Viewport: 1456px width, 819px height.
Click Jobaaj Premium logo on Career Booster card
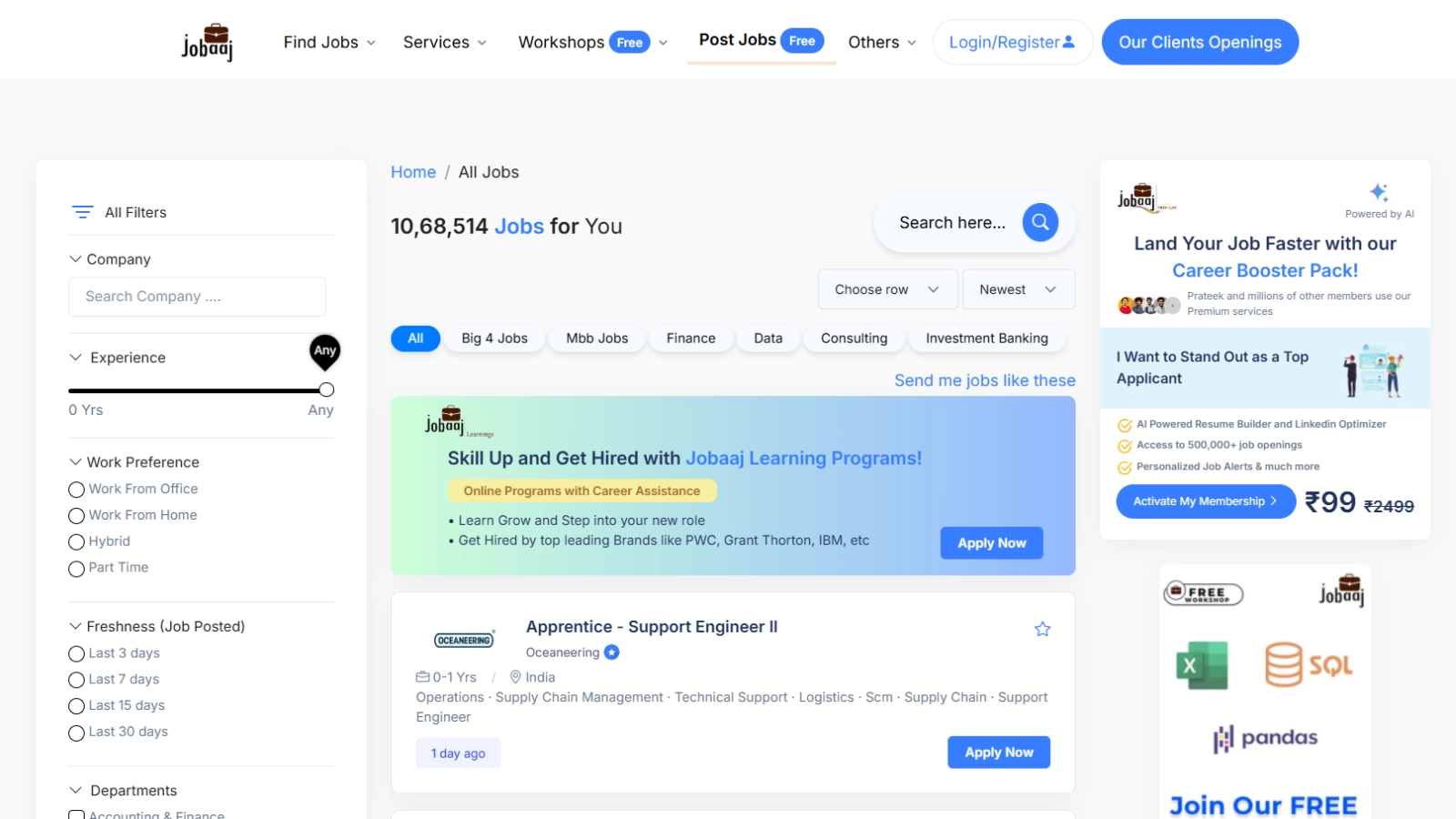click(x=1147, y=197)
